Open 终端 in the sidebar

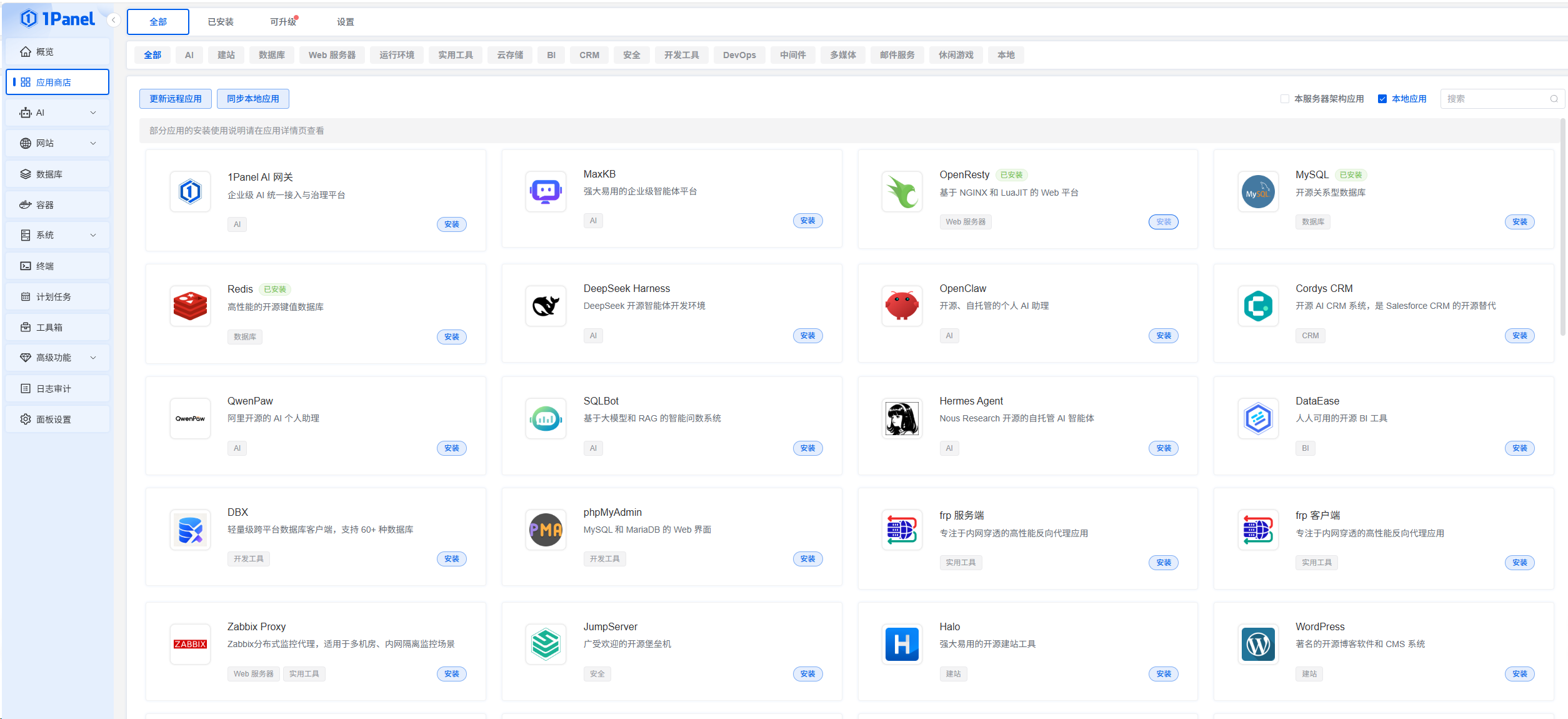pyautogui.click(x=57, y=266)
